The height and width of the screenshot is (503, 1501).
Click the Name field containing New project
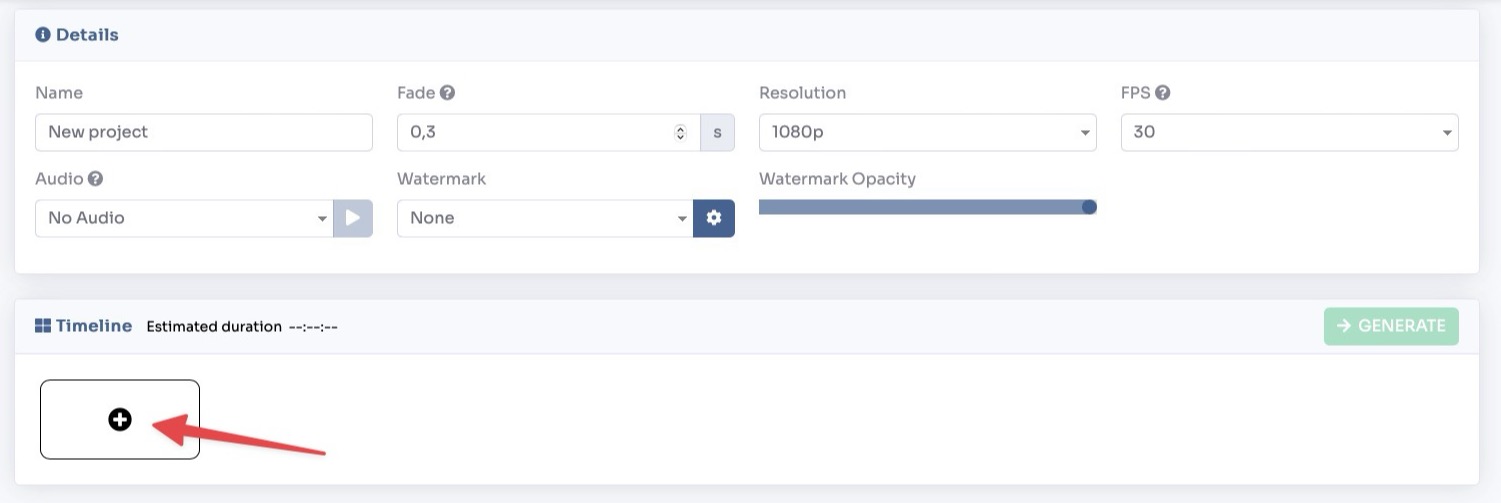(x=203, y=132)
